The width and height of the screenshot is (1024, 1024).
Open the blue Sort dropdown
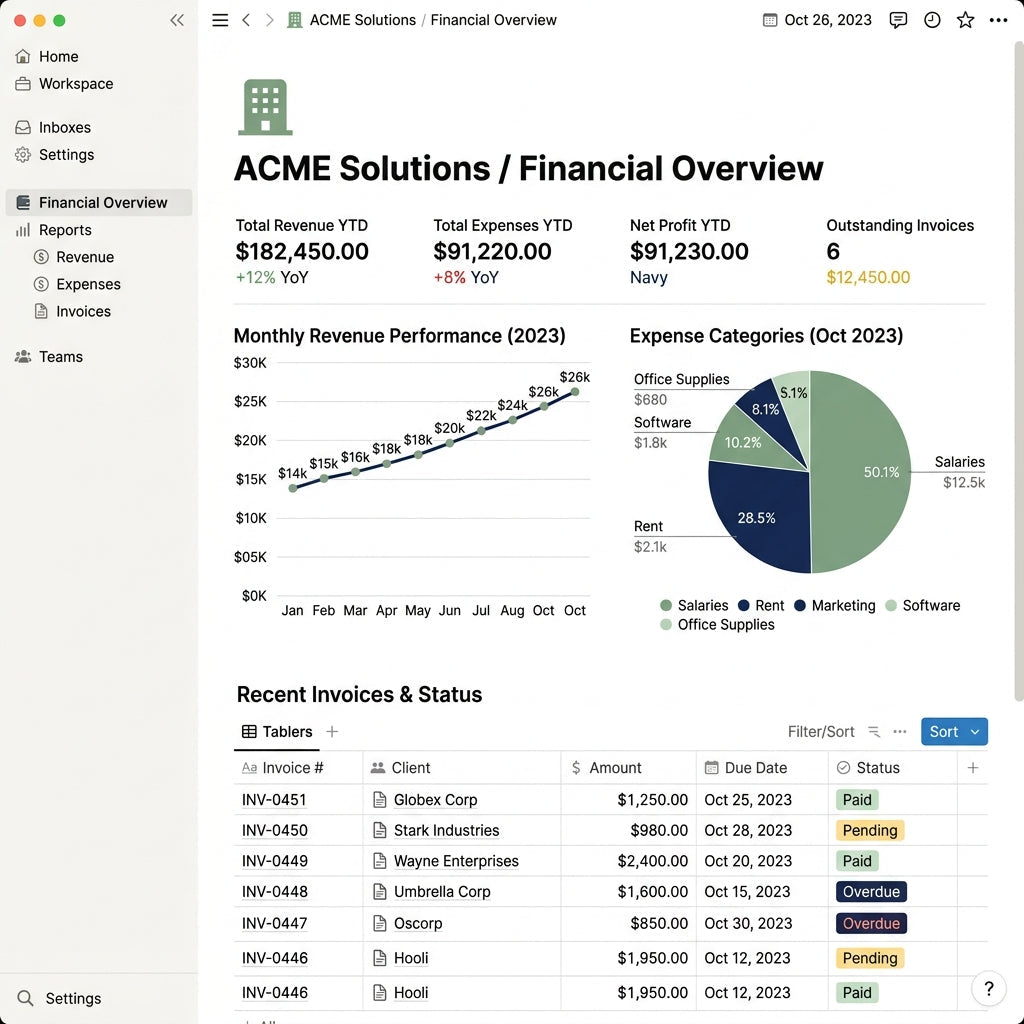tap(954, 732)
